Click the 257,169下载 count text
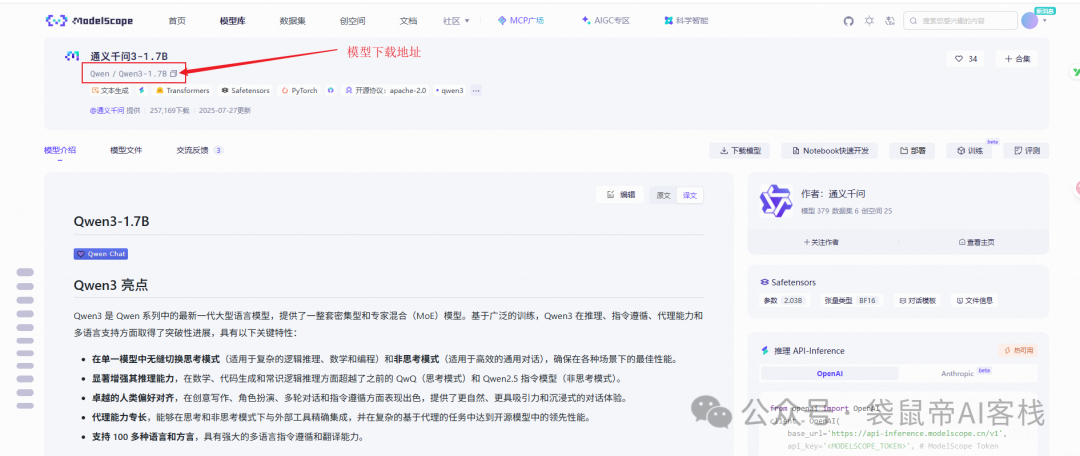This screenshot has height=456, width=1080. coord(169,110)
